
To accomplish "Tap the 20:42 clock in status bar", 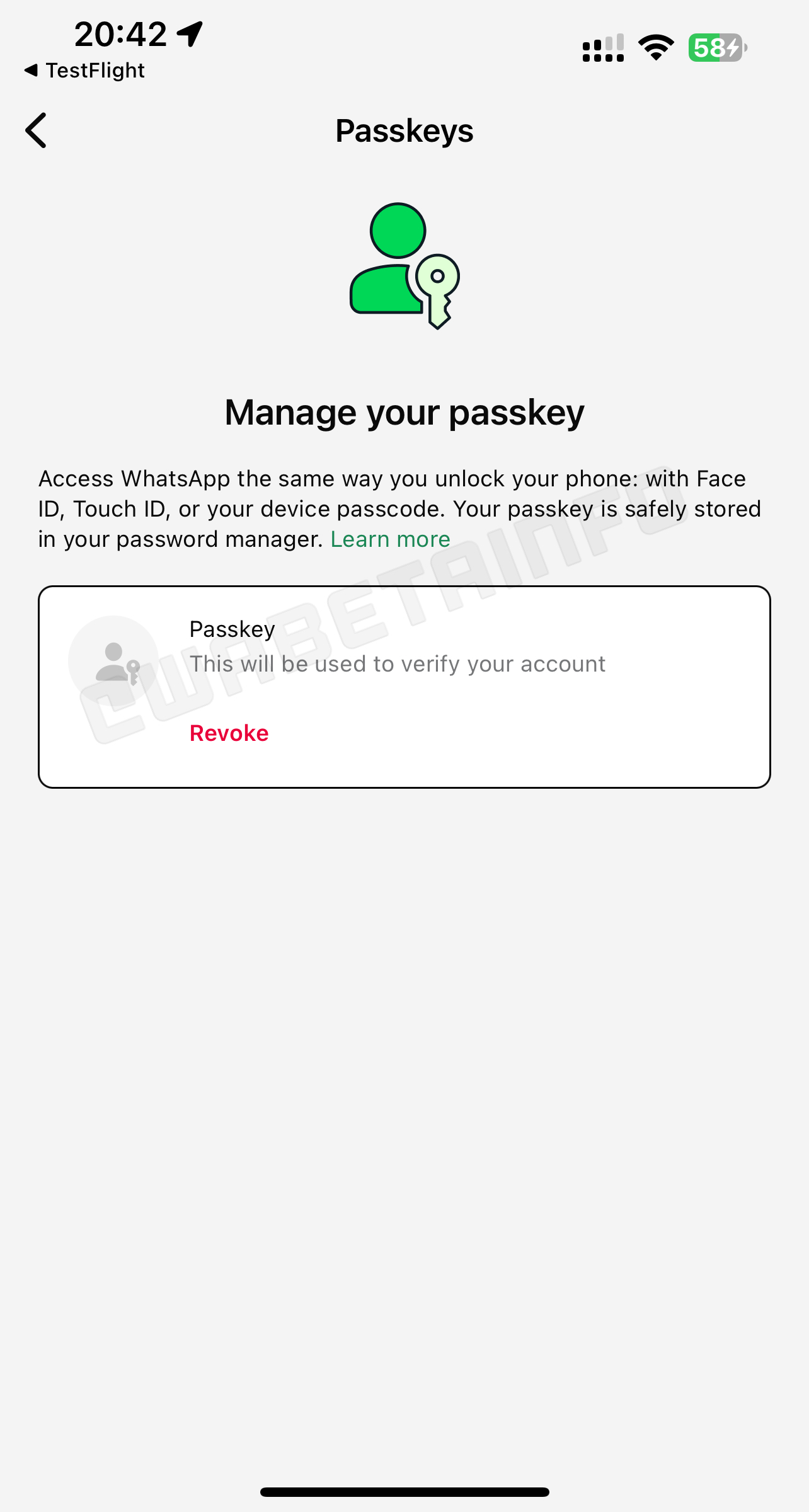I will coord(120,34).
